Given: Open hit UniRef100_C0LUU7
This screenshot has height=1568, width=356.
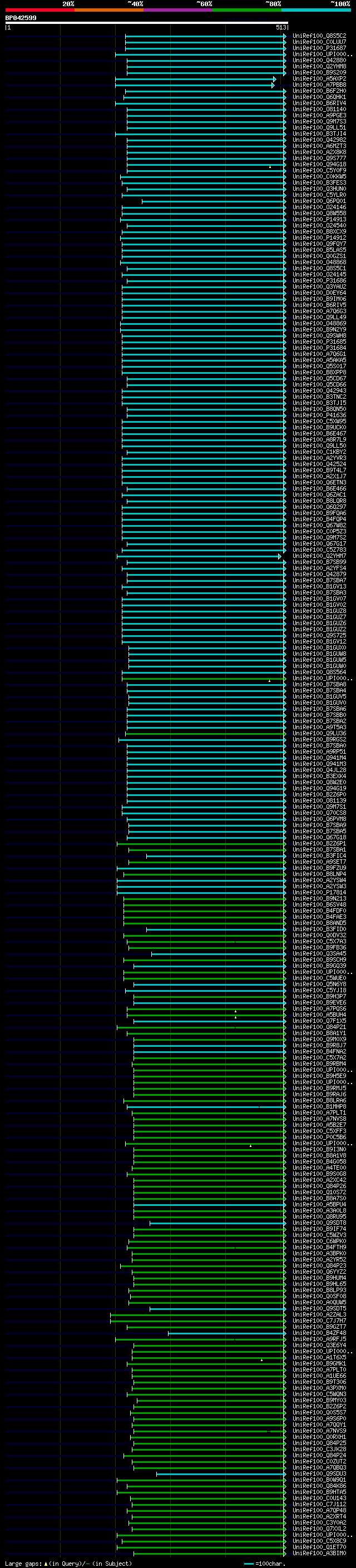Looking at the screenshot, I should 319,42.
